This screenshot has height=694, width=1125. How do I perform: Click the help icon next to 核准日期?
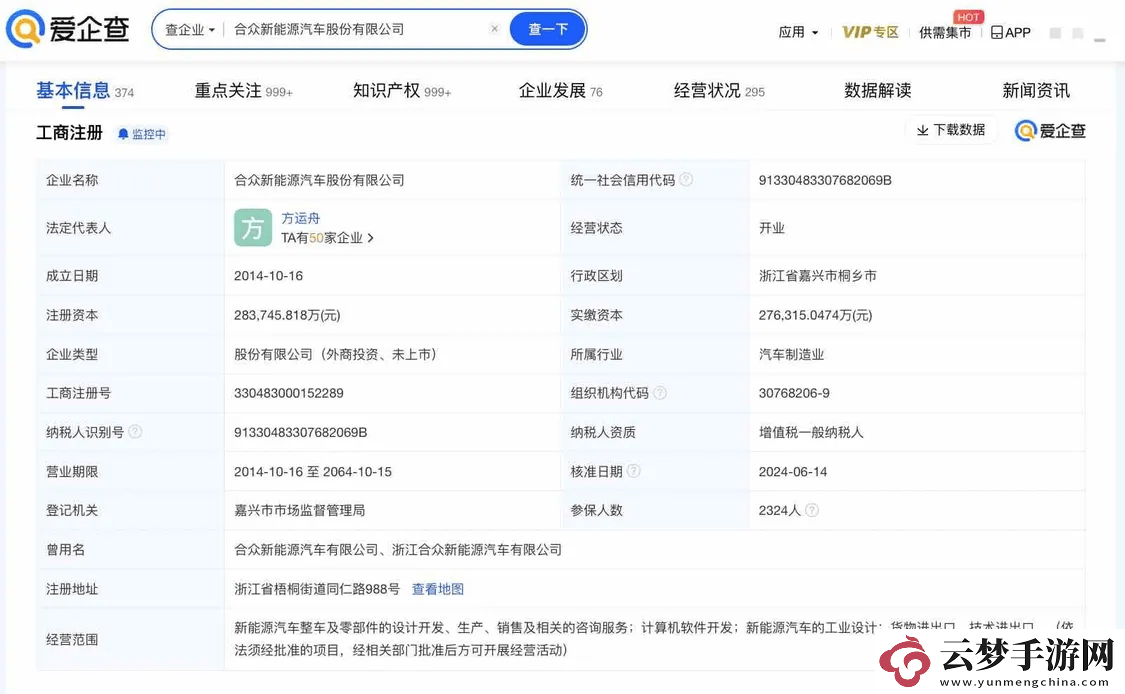tap(634, 471)
